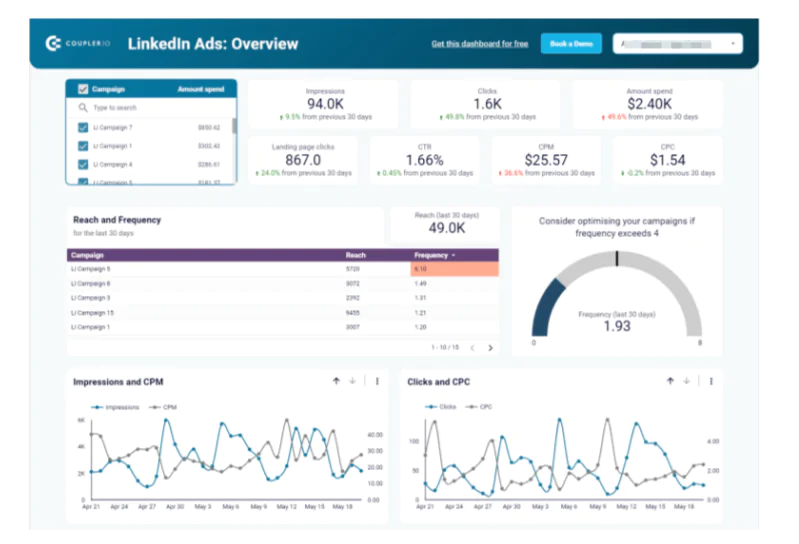Sort table by Reach column header

pyautogui.click(x=356, y=255)
